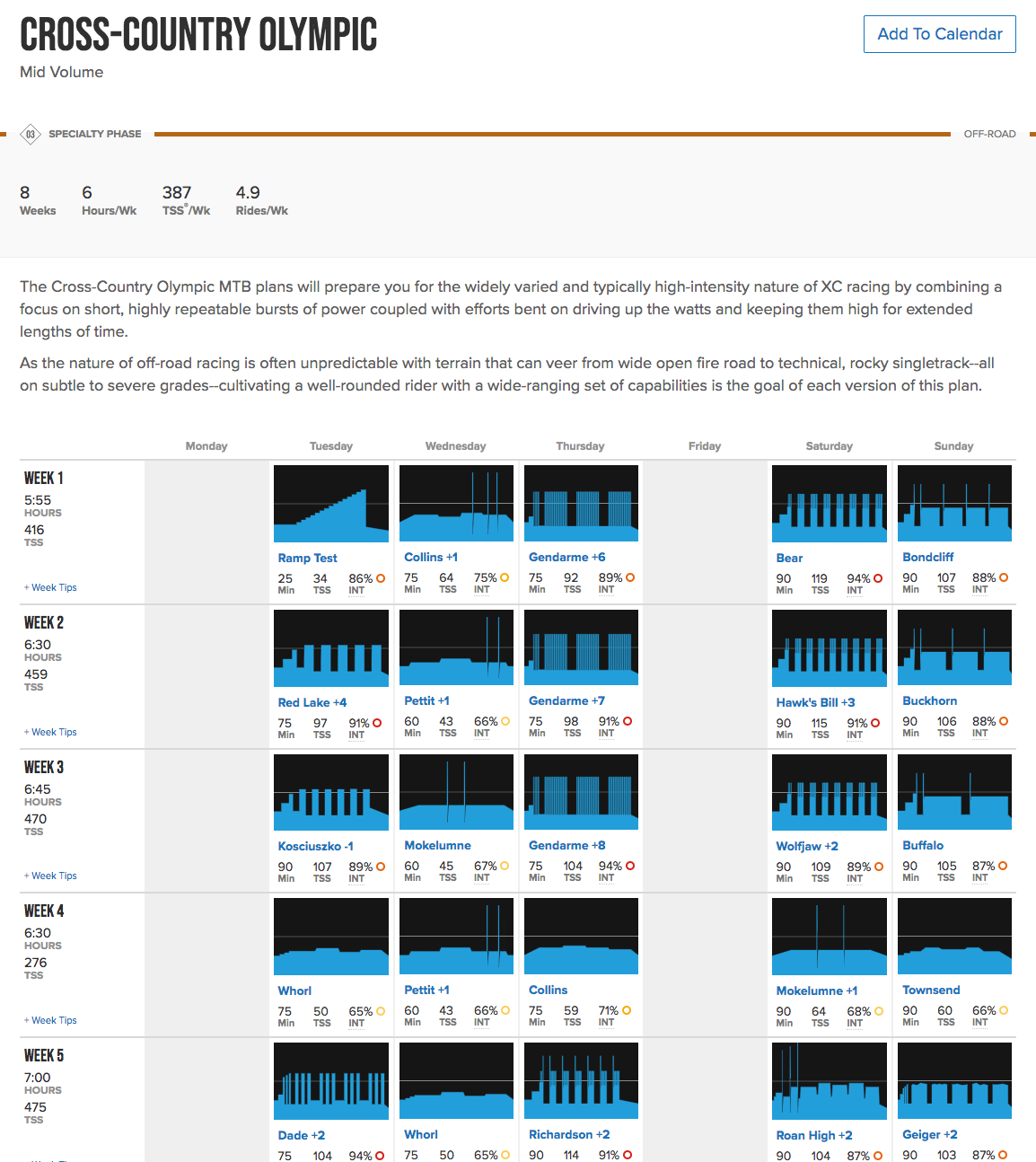This screenshot has height=1162, width=1036.
Task: Click the Red Lake +4 graph thumbnail
Action: (x=331, y=647)
